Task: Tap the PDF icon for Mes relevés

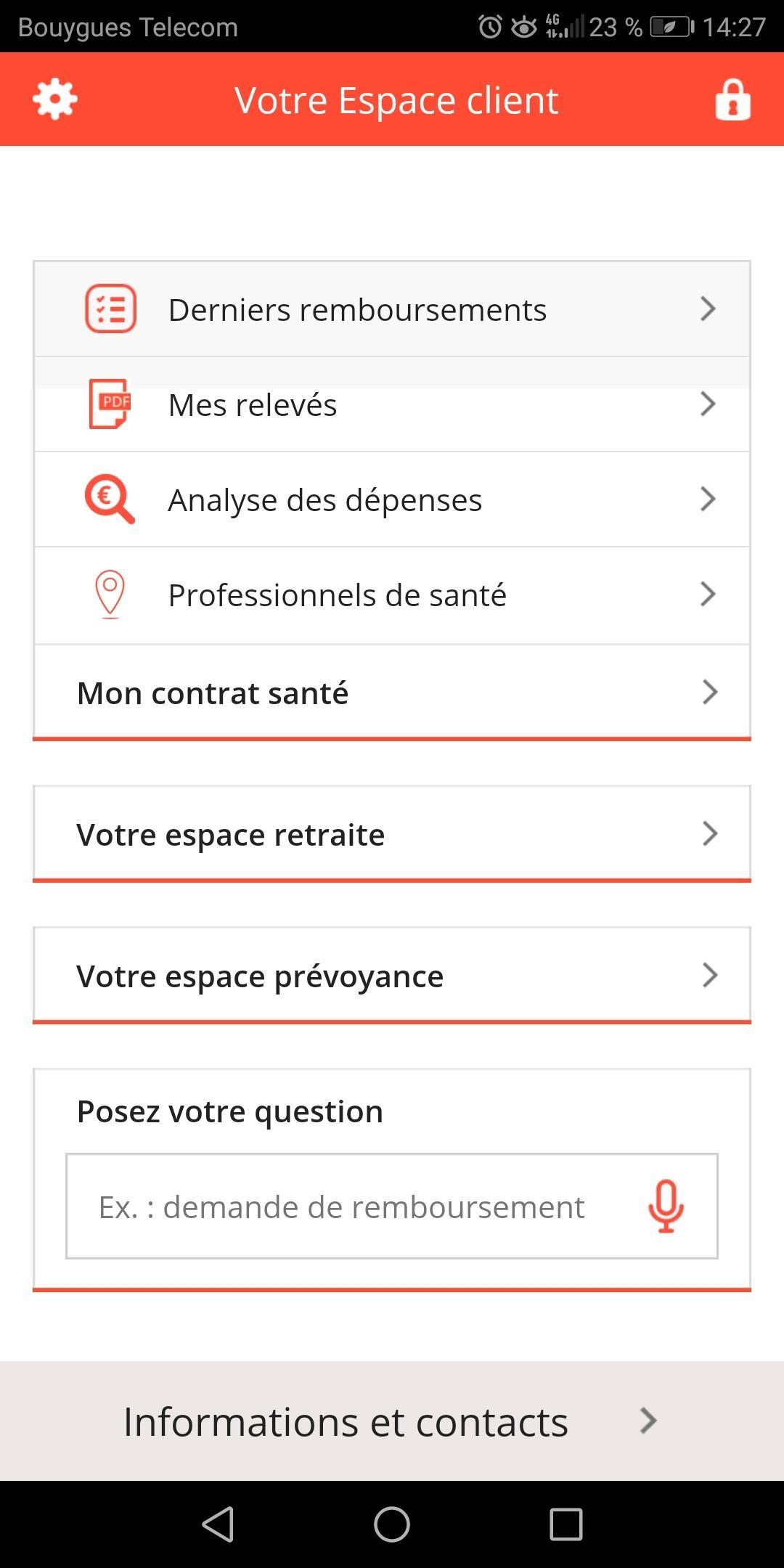Action: (110, 404)
